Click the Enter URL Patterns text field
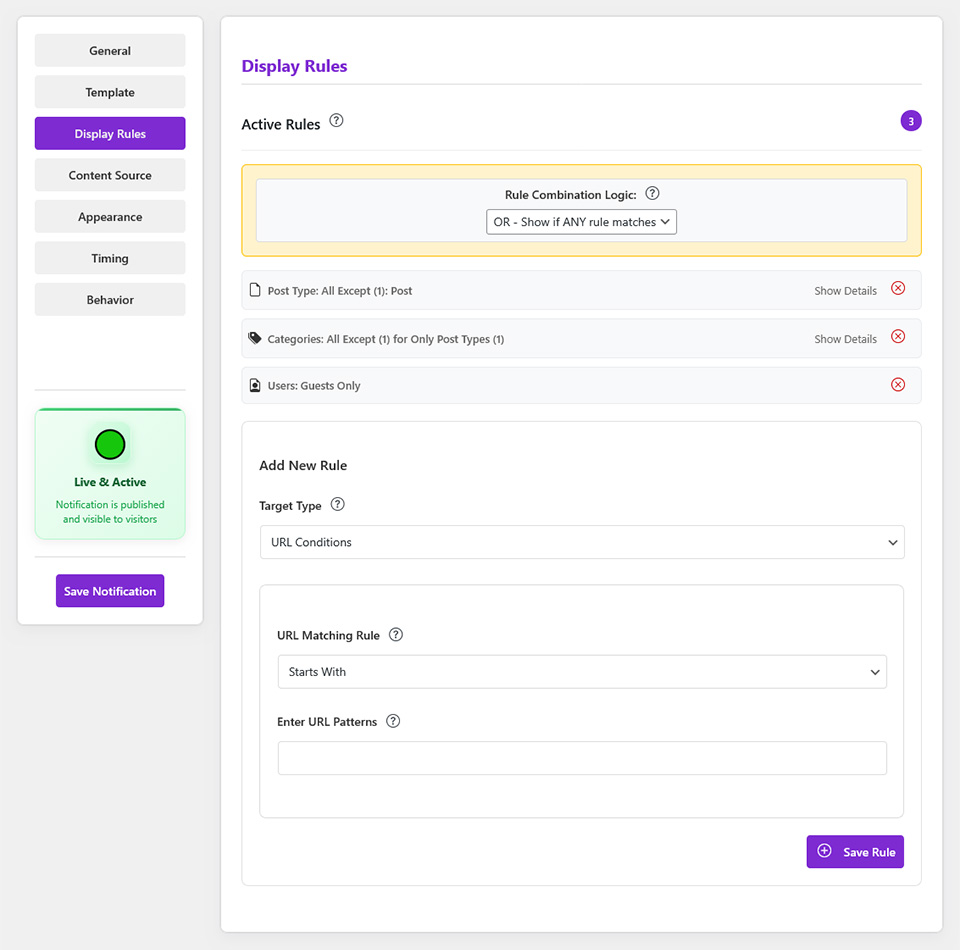Image resolution: width=960 pixels, height=950 pixels. [581, 758]
